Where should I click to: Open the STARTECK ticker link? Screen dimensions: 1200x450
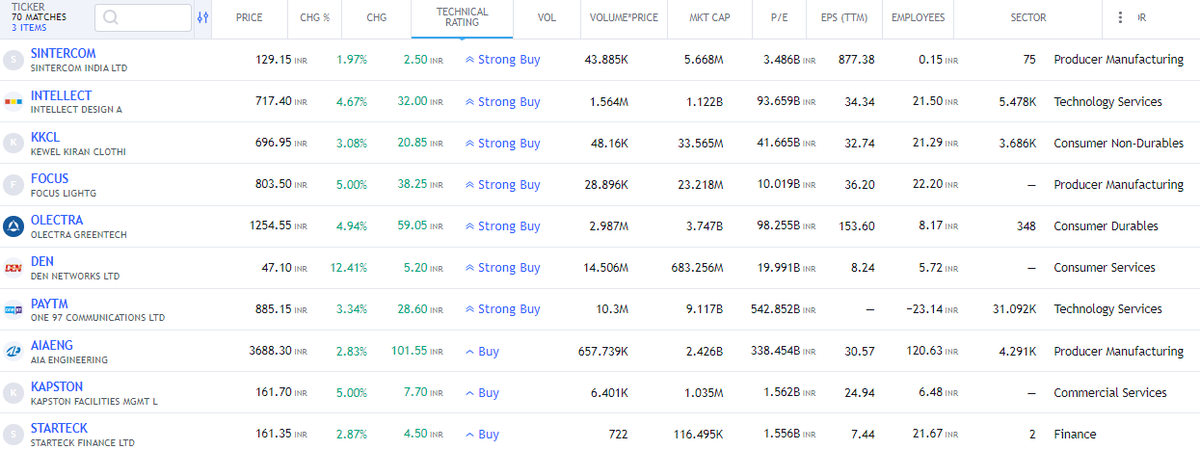pyautogui.click(x=60, y=428)
